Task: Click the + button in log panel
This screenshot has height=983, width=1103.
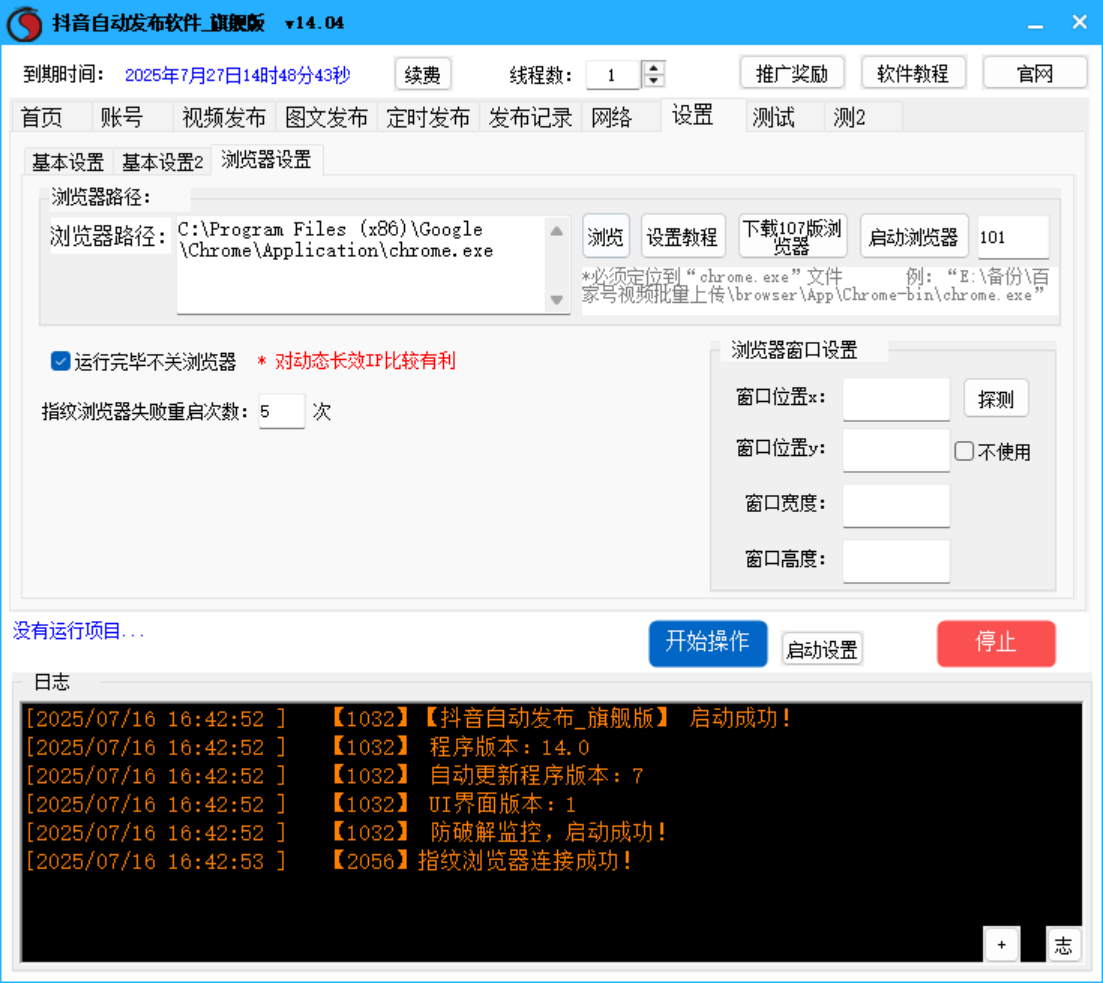Action: 1002,944
